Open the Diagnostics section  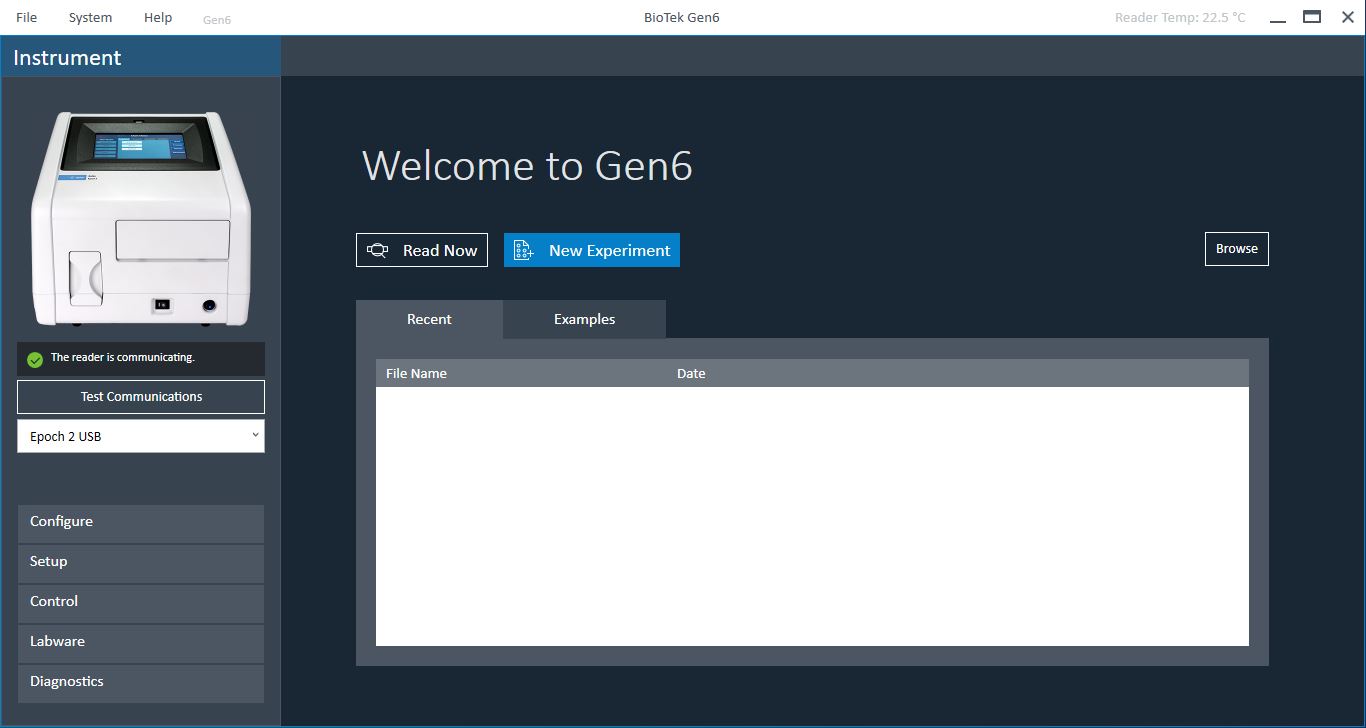(x=141, y=682)
